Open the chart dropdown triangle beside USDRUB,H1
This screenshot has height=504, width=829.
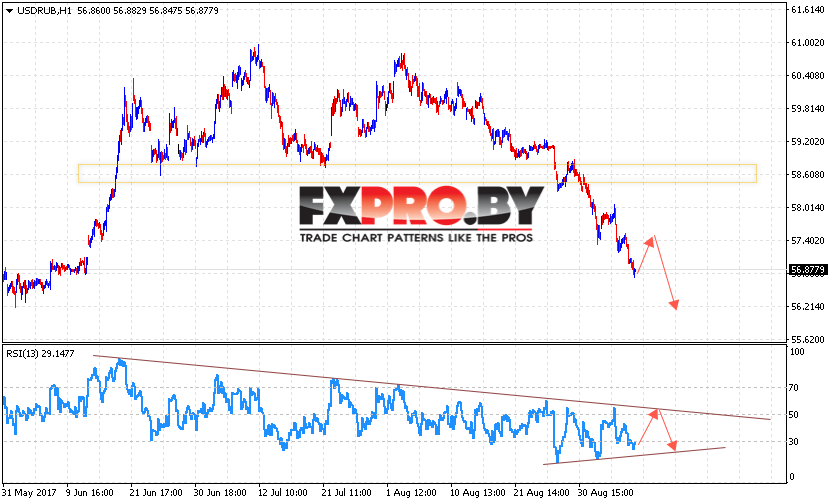coord(9,11)
